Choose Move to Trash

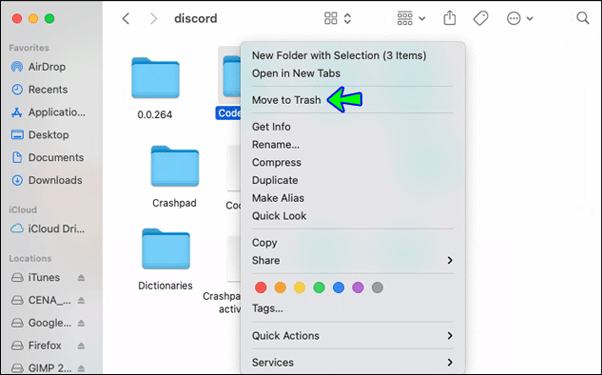[x=286, y=100]
